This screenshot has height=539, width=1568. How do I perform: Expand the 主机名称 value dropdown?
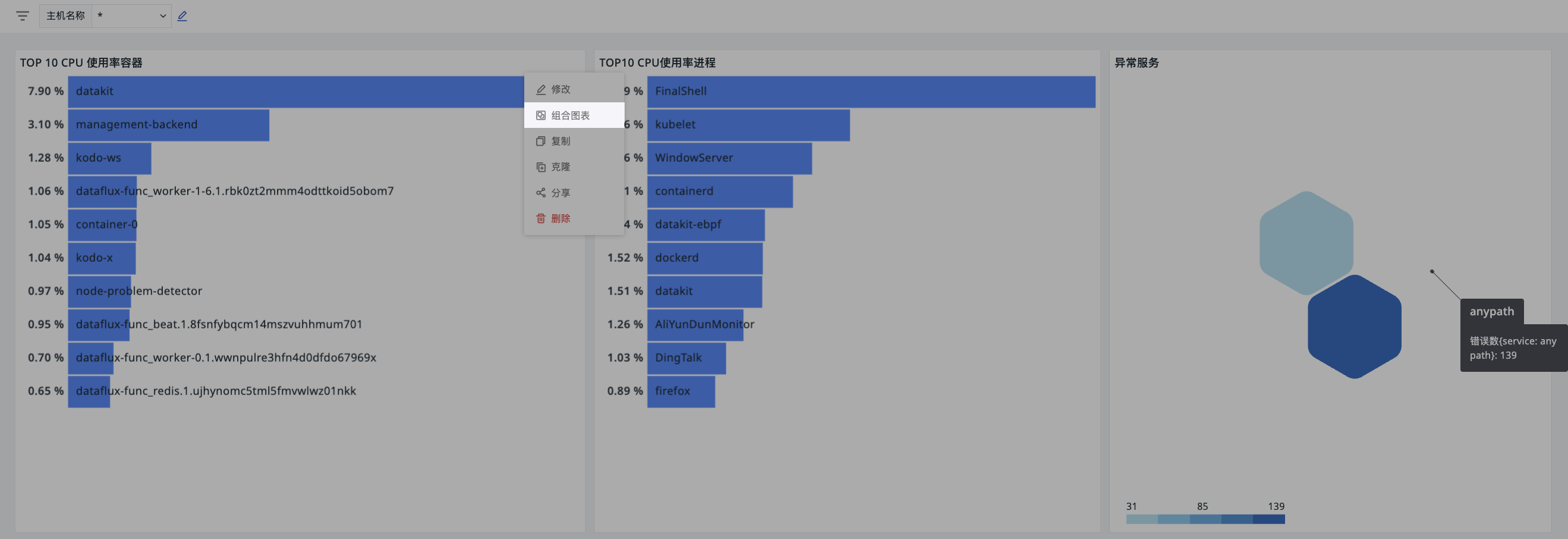[x=131, y=16]
